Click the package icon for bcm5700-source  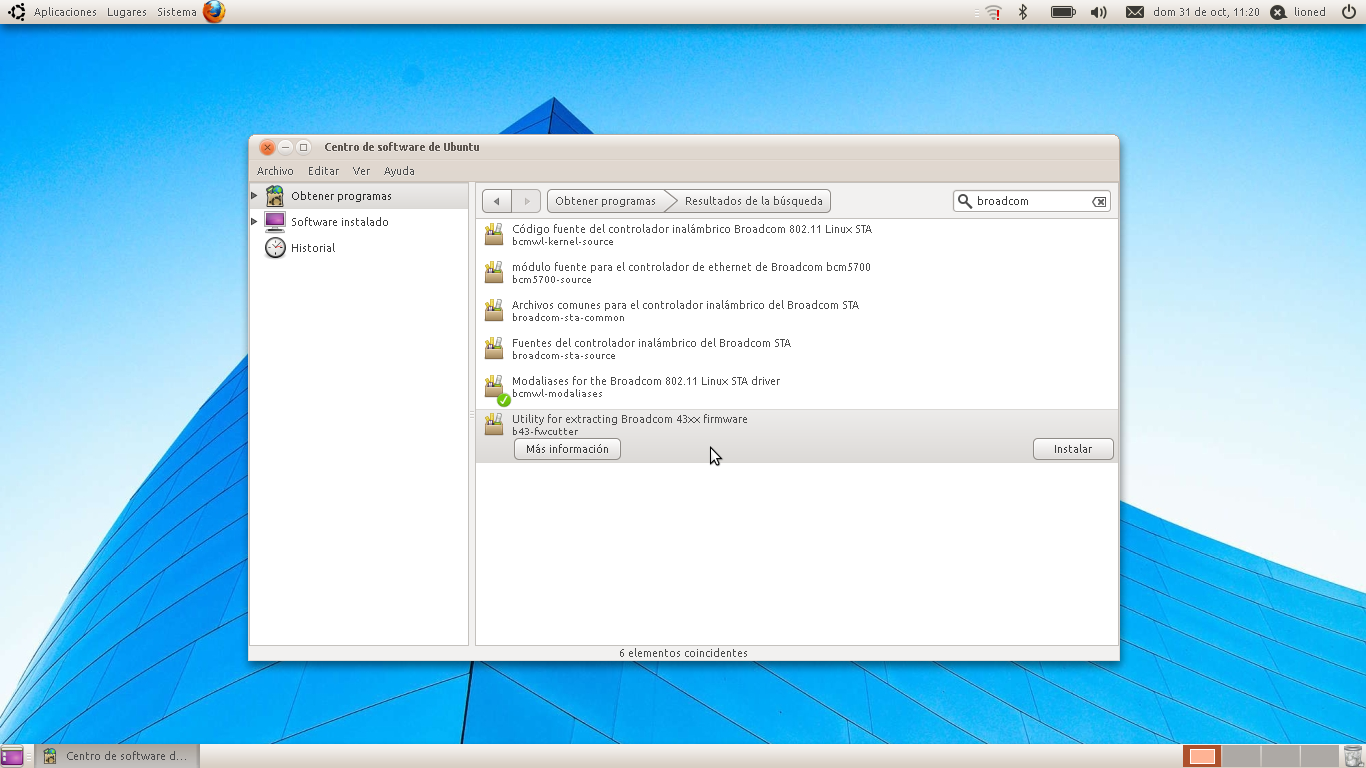(494, 273)
